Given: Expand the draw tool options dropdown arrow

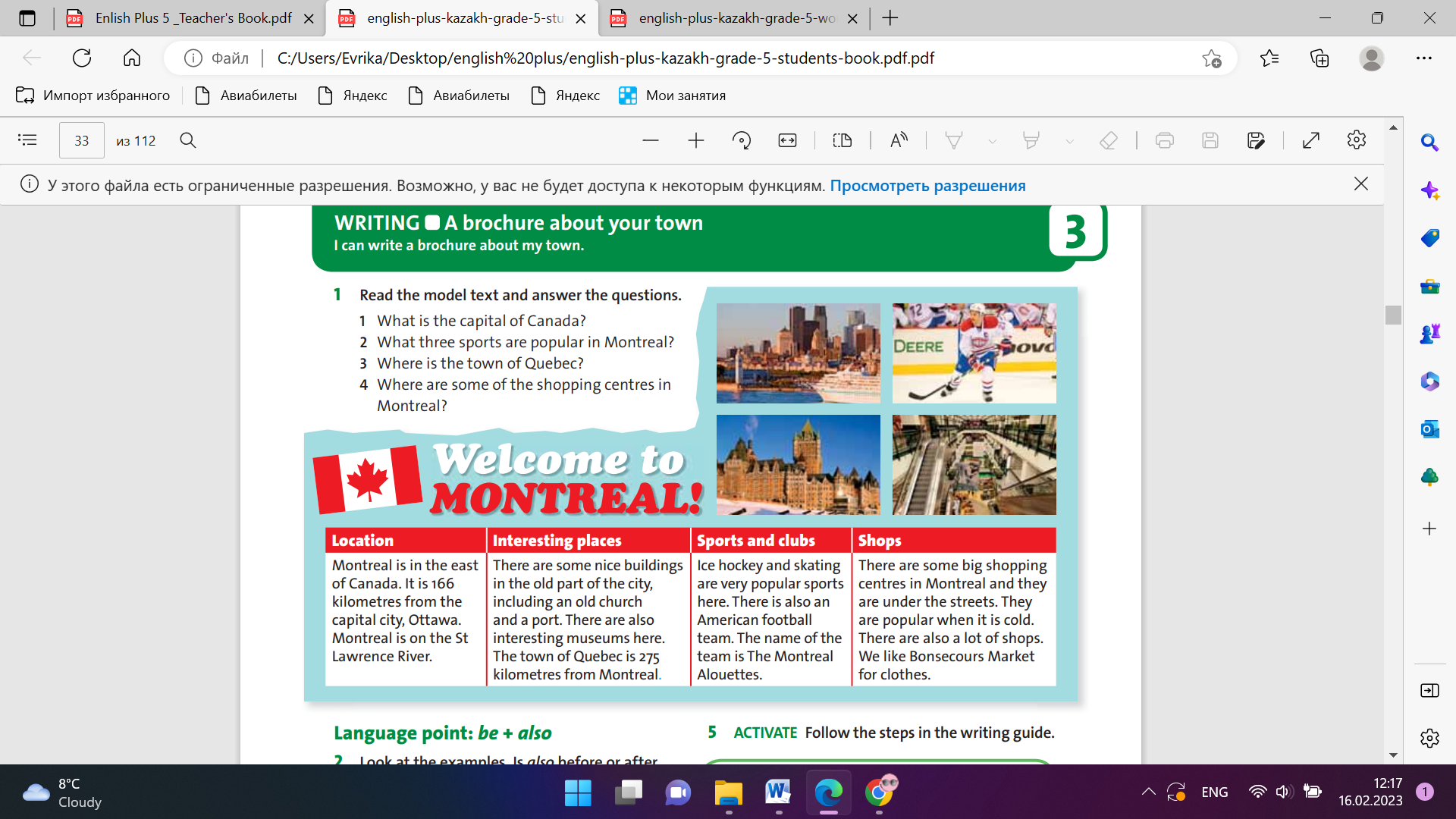Looking at the screenshot, I should [x=992, y=141].
